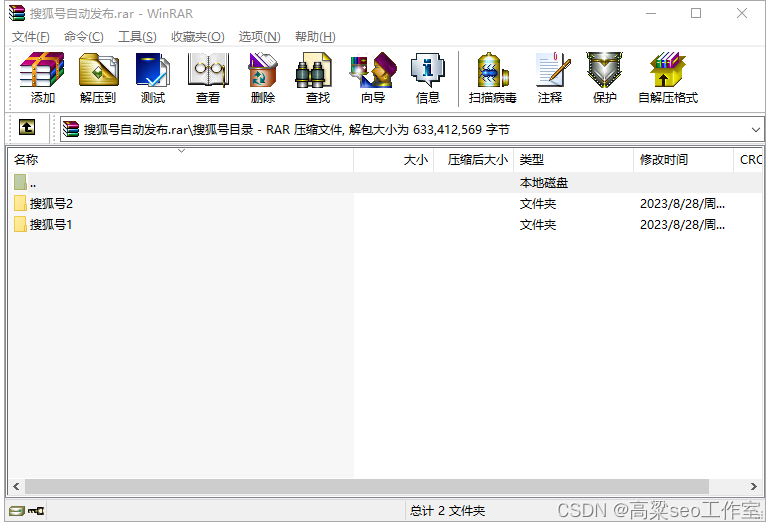Minimize the WinRAR window
Screen dimensions: 775x530
click(x=651, y=13)
